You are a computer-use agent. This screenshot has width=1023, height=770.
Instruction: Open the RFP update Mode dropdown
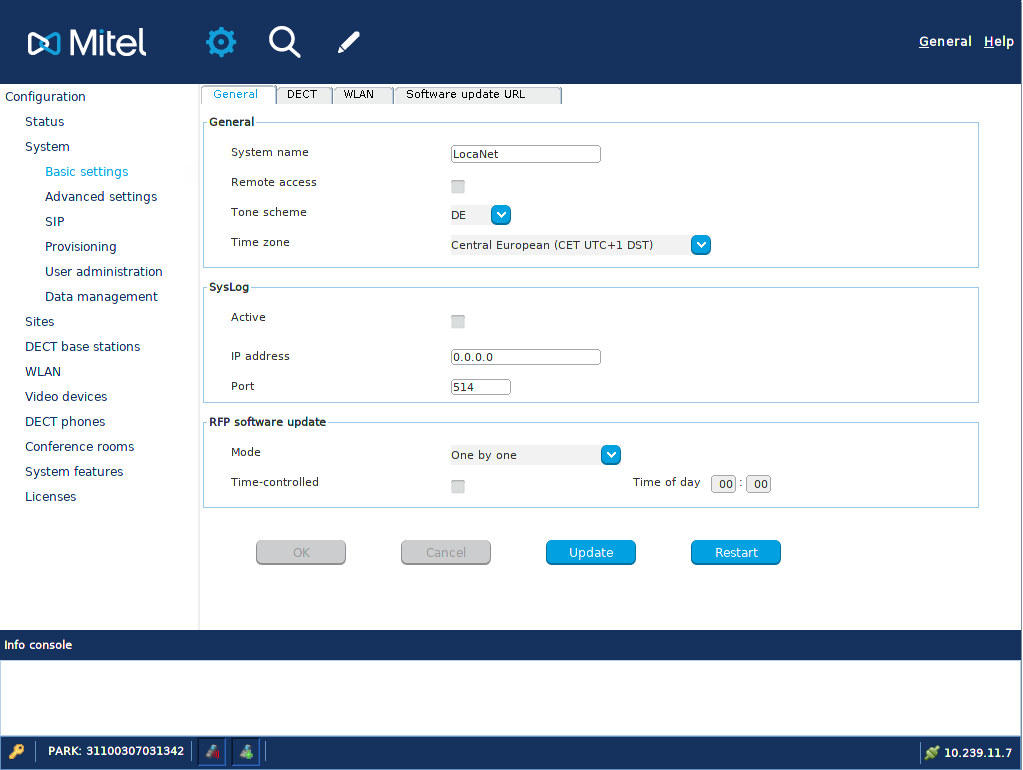(x=611, y=455)
